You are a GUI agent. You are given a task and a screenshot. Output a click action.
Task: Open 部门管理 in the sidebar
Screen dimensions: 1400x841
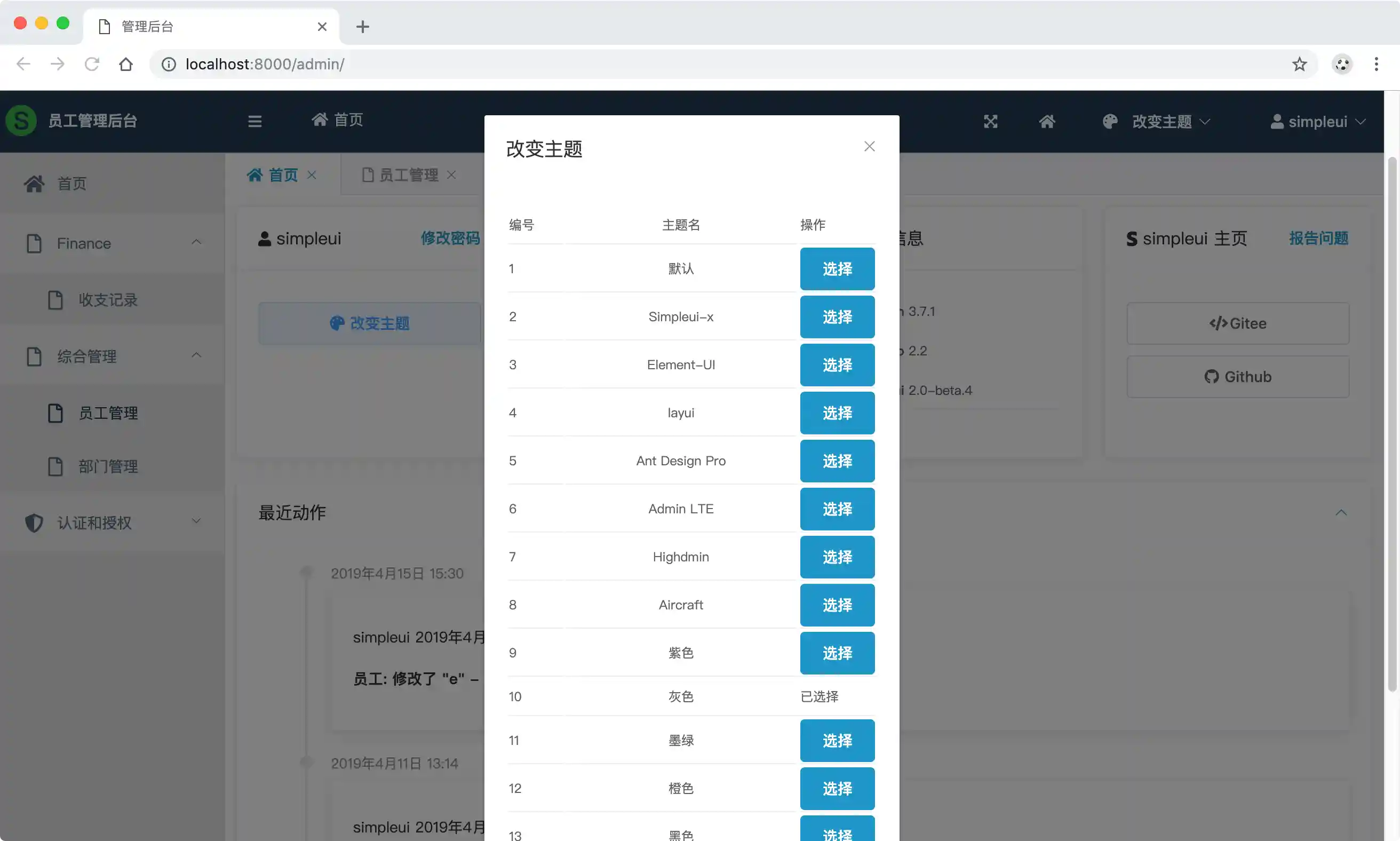(108, 466)
